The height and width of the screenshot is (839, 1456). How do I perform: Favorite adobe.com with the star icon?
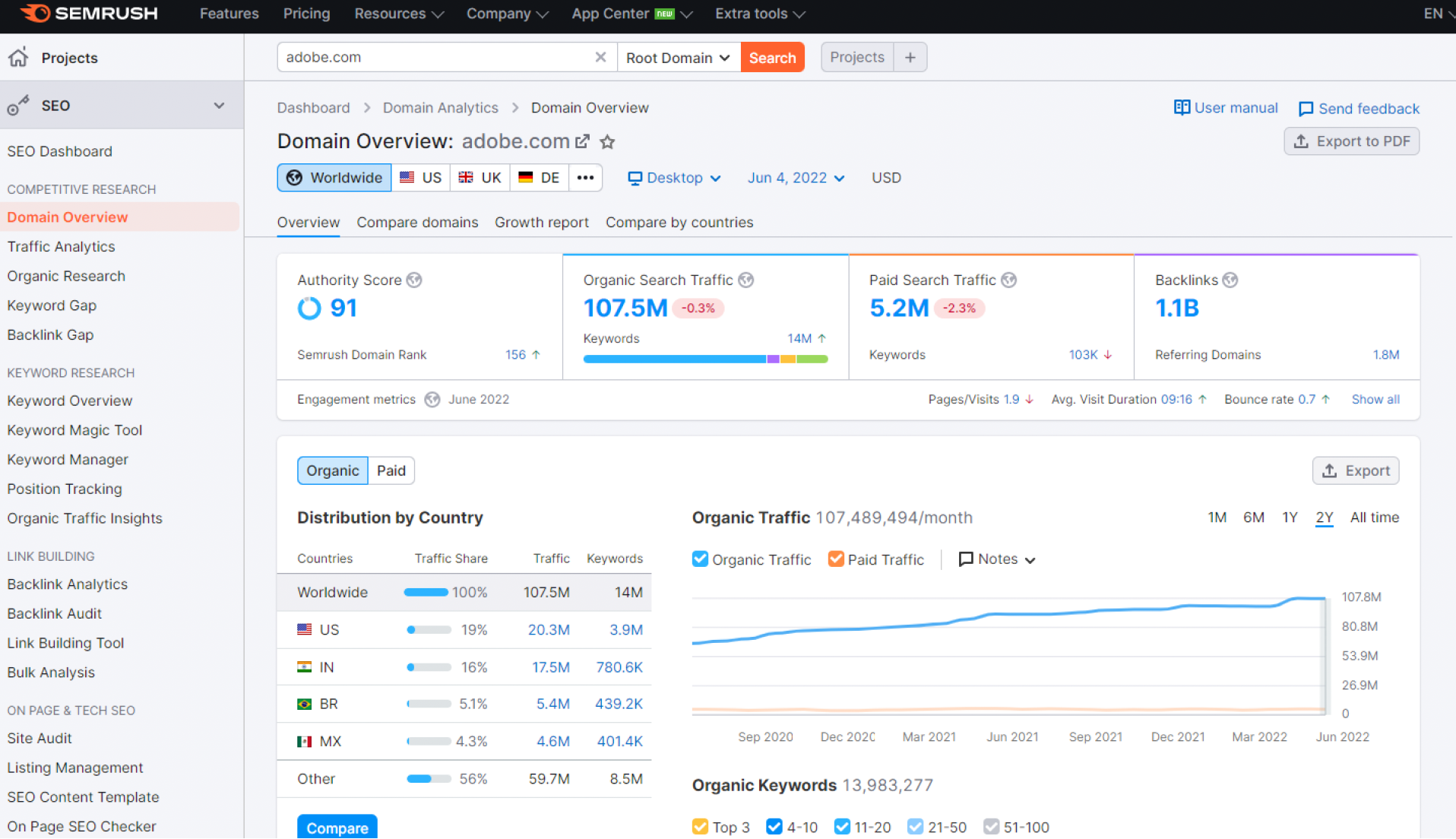click(607, 141)
